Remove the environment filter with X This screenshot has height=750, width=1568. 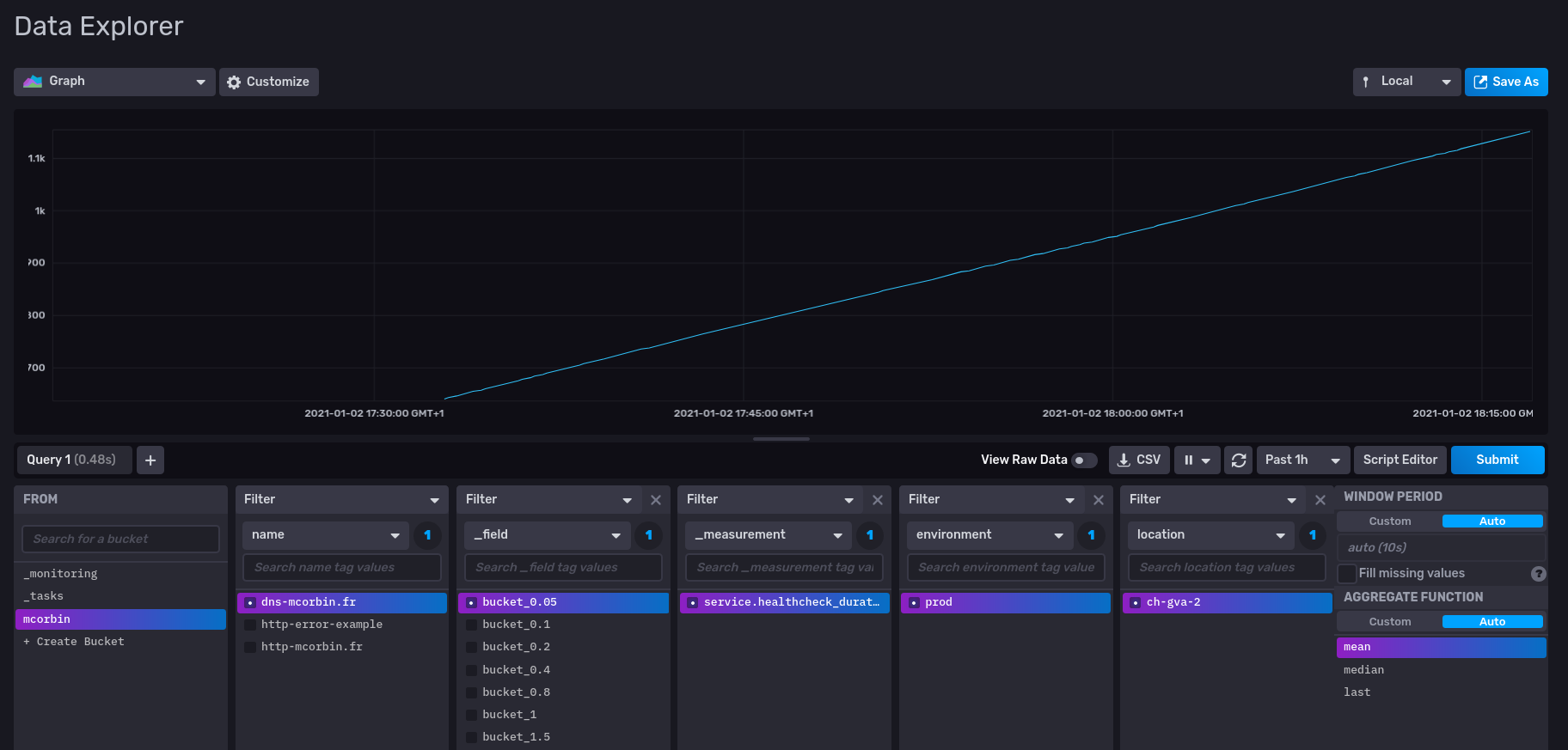pyautogui.click(x=1099, y=500)
